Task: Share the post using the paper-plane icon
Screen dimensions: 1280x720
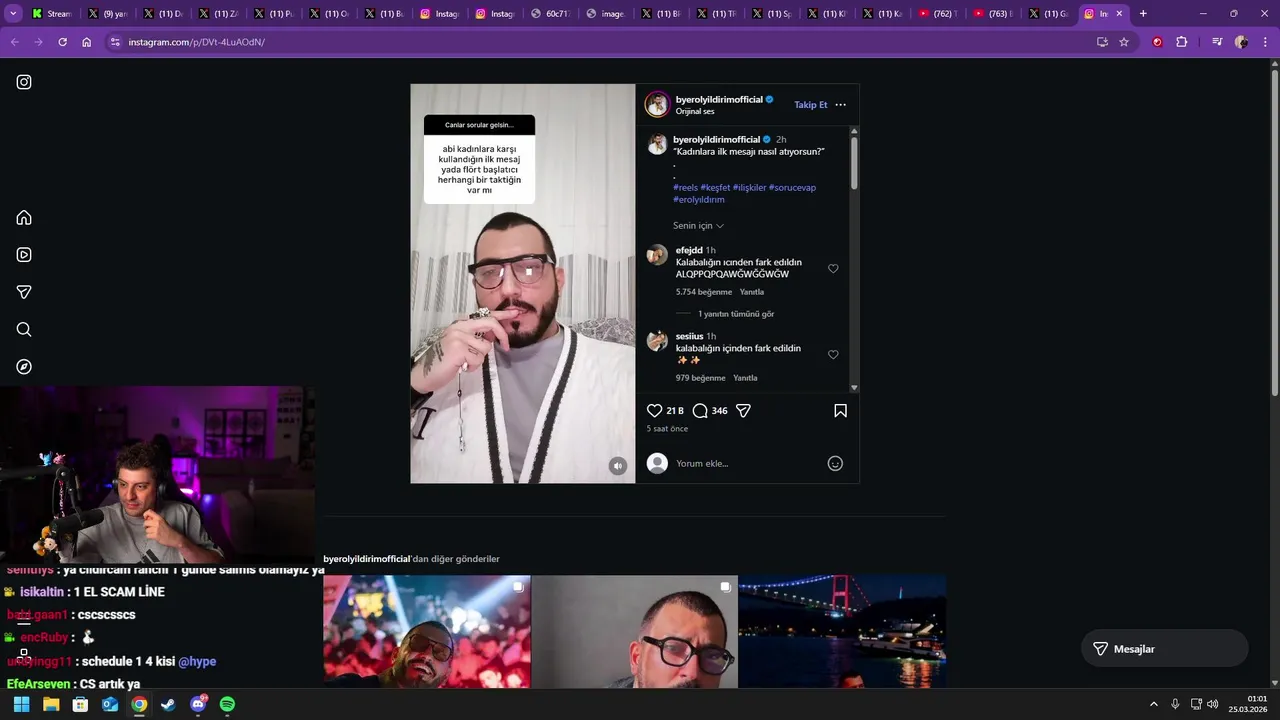Action: (x=743, y=411)
